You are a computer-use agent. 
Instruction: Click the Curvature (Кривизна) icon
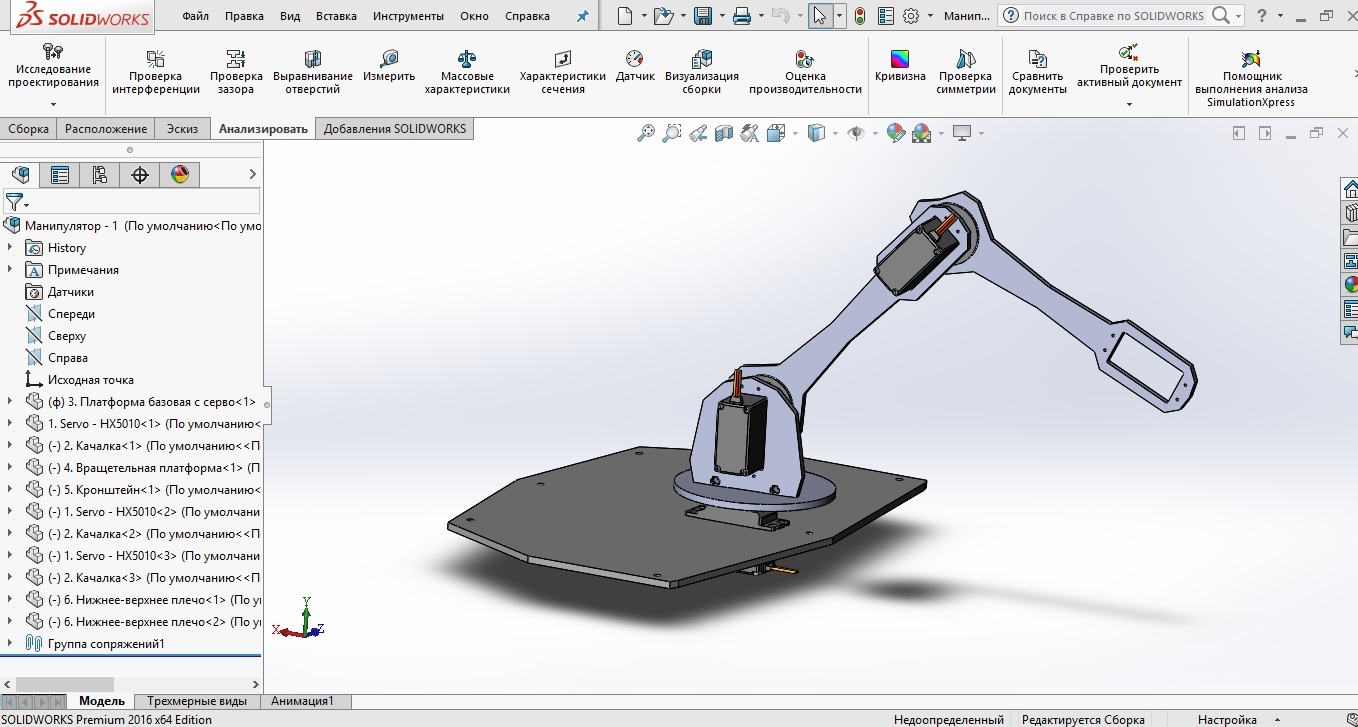click(x=900, y=59)
